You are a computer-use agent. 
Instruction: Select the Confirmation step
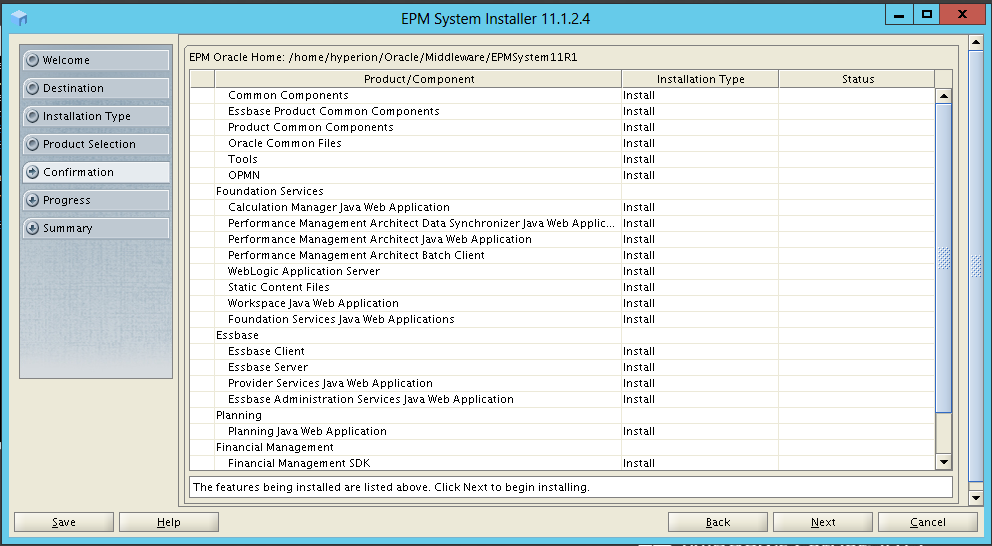(x=96, y=172)
